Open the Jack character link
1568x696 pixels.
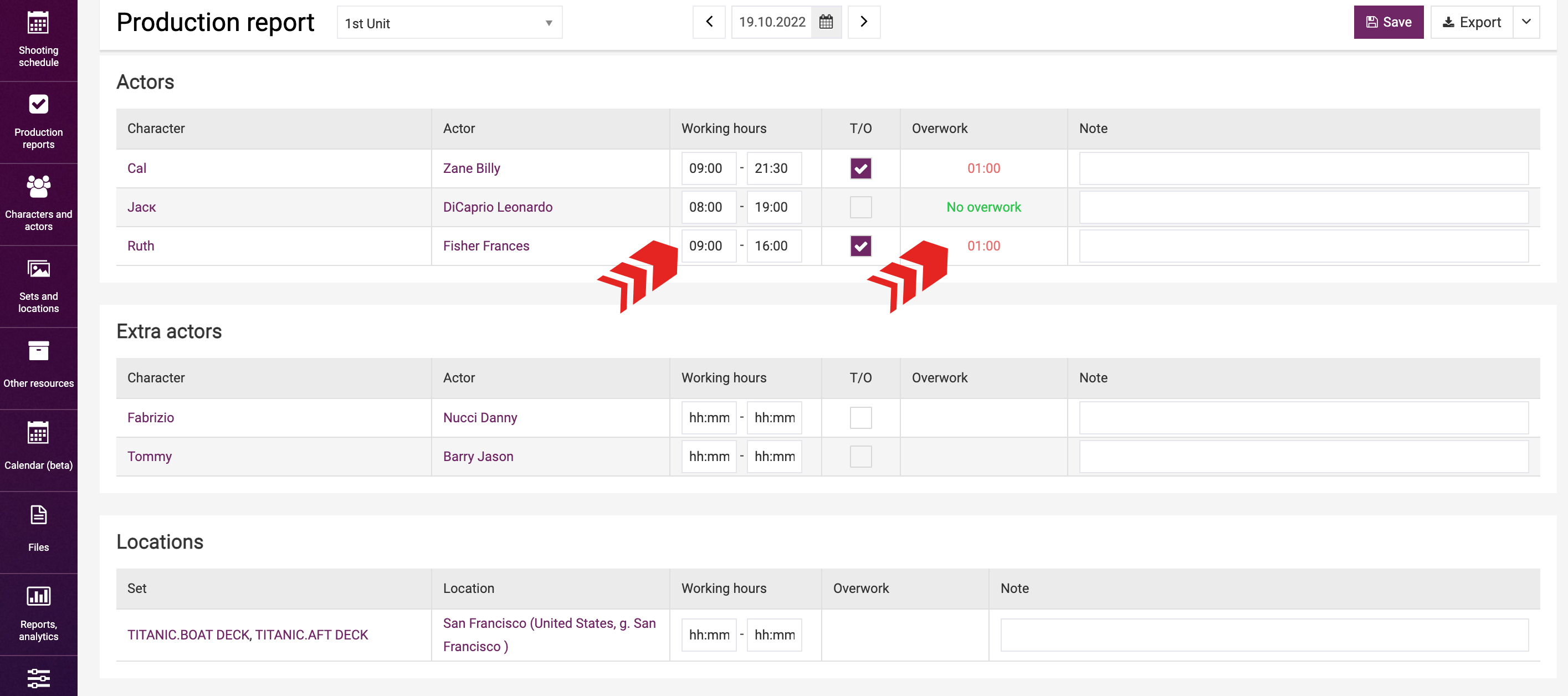[142, 207]
